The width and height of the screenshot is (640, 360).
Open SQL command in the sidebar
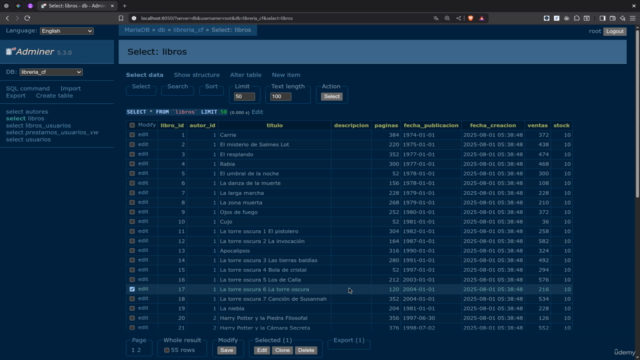coord(28,89)
